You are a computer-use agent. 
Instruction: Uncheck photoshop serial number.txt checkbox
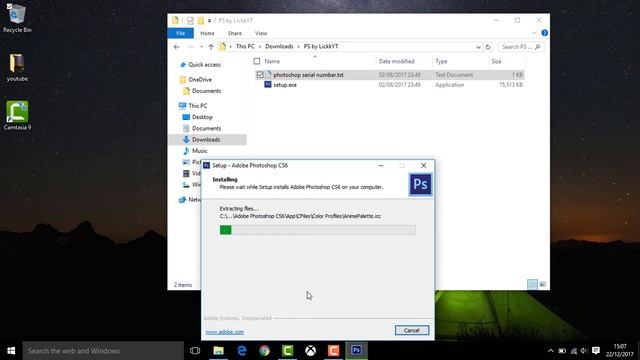(x=260, y=75)
